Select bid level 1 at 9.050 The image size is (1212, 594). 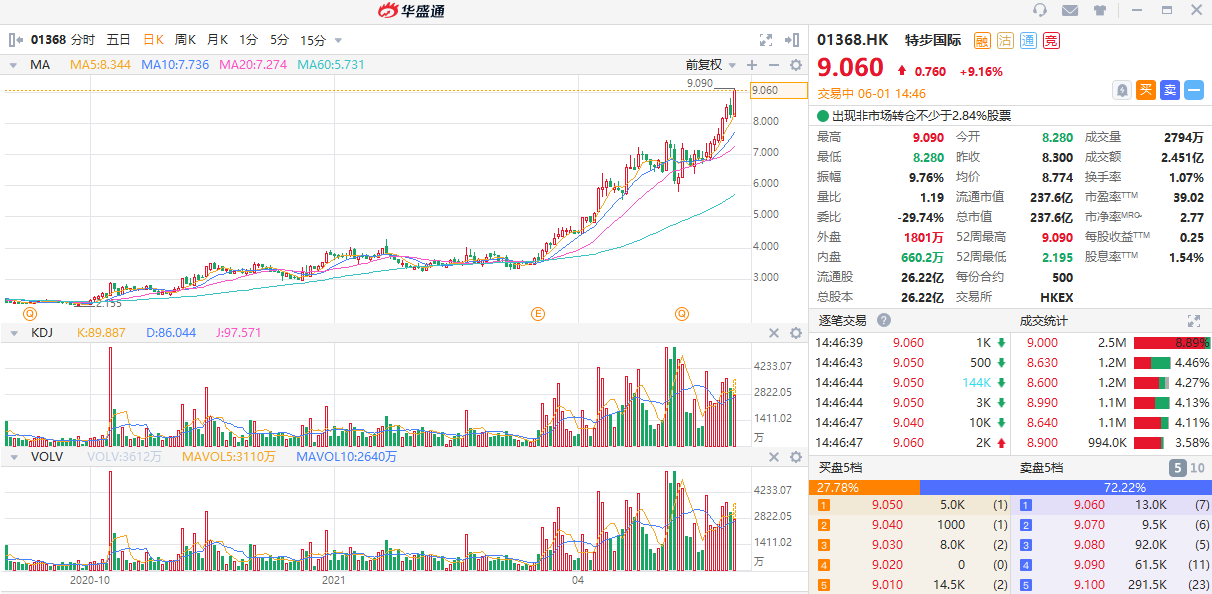point(911,505)
